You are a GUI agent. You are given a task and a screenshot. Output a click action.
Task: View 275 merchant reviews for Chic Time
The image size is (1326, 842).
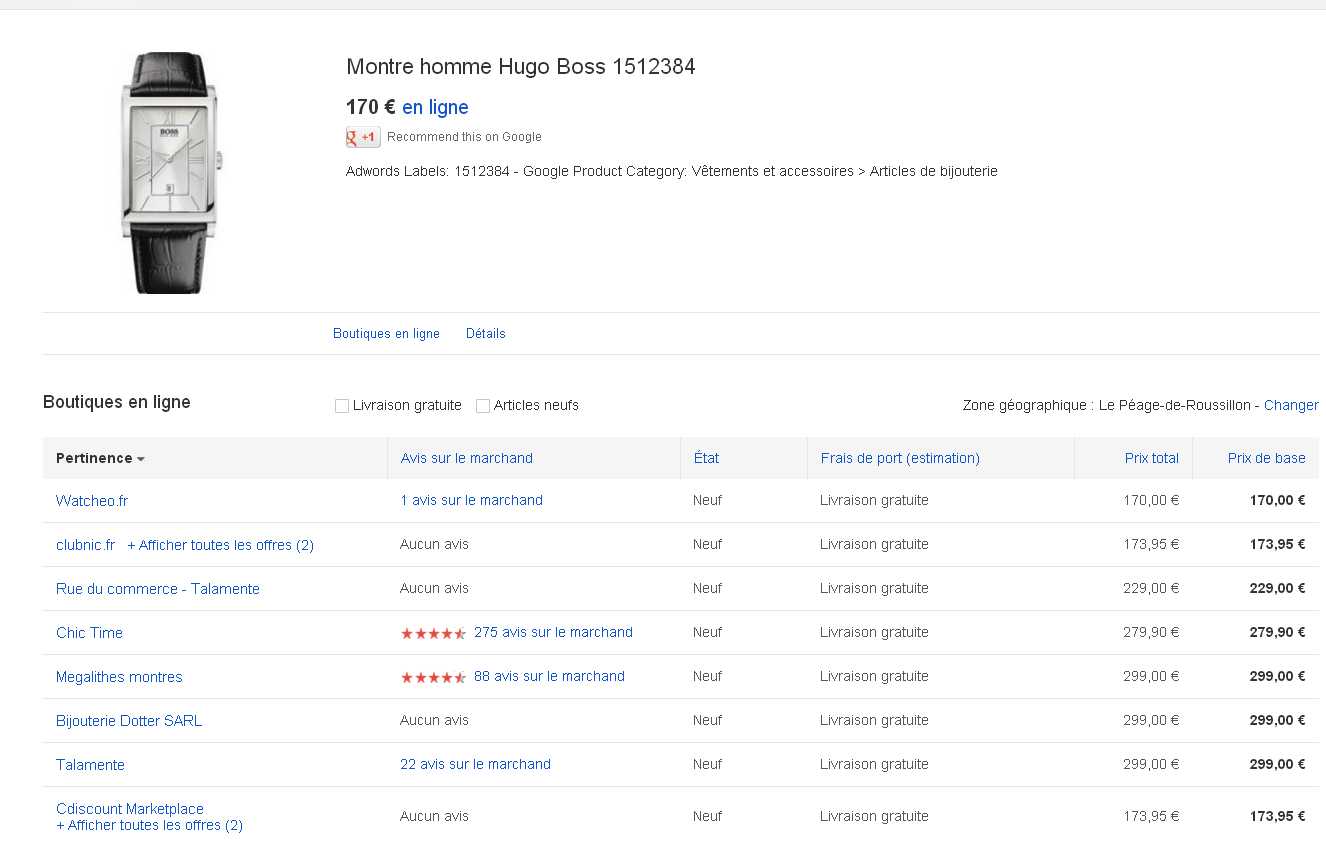tap(553, 632)
